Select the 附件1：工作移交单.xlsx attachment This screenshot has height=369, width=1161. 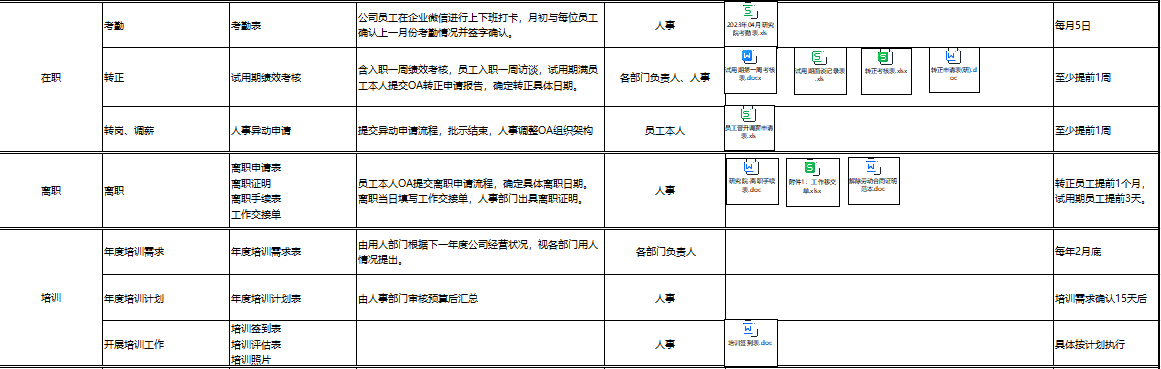(x=813, y=182)
